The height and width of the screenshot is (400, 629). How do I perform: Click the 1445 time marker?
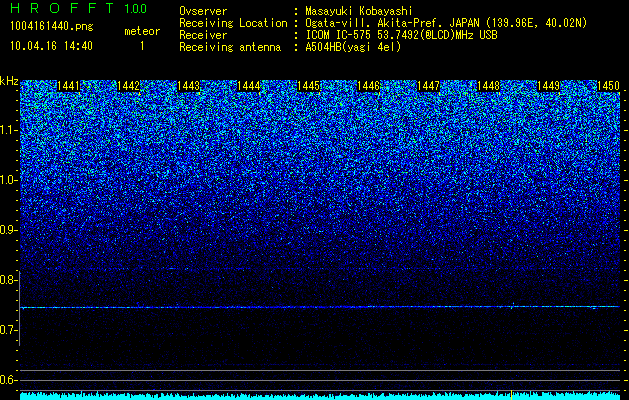(x=308, y=86)
